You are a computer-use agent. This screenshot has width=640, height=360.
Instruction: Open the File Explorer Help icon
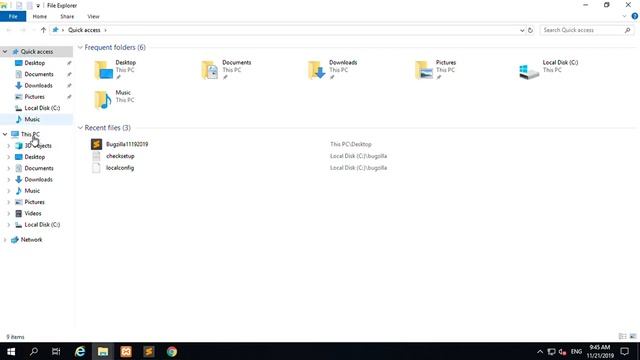[635, 16]
